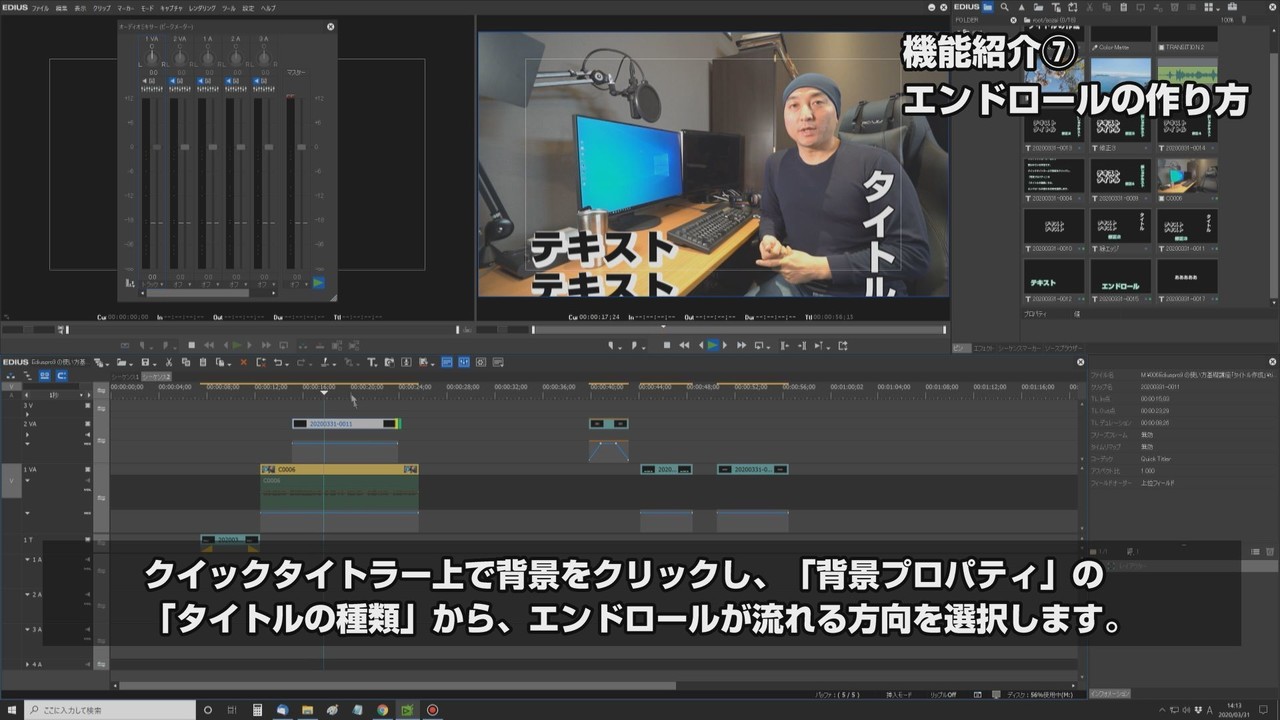Screen dimensions: 1280x720
Task: Click the save project icon
Action: coord(145,362)
